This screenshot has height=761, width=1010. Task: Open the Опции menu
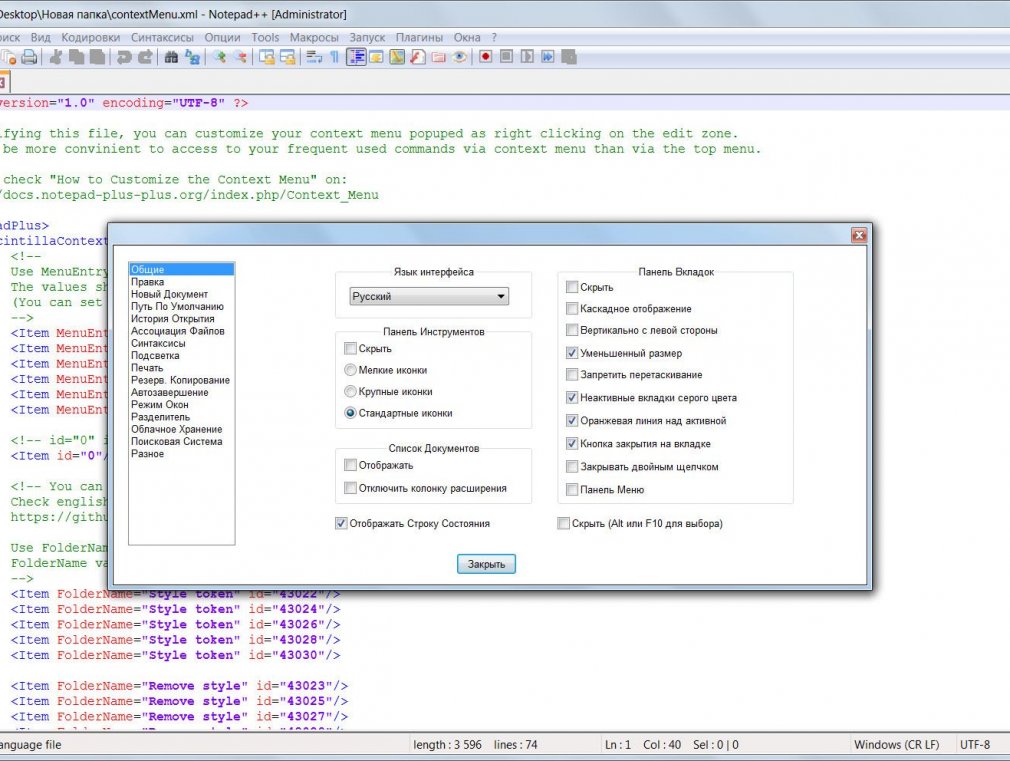[x=222, y=37]
